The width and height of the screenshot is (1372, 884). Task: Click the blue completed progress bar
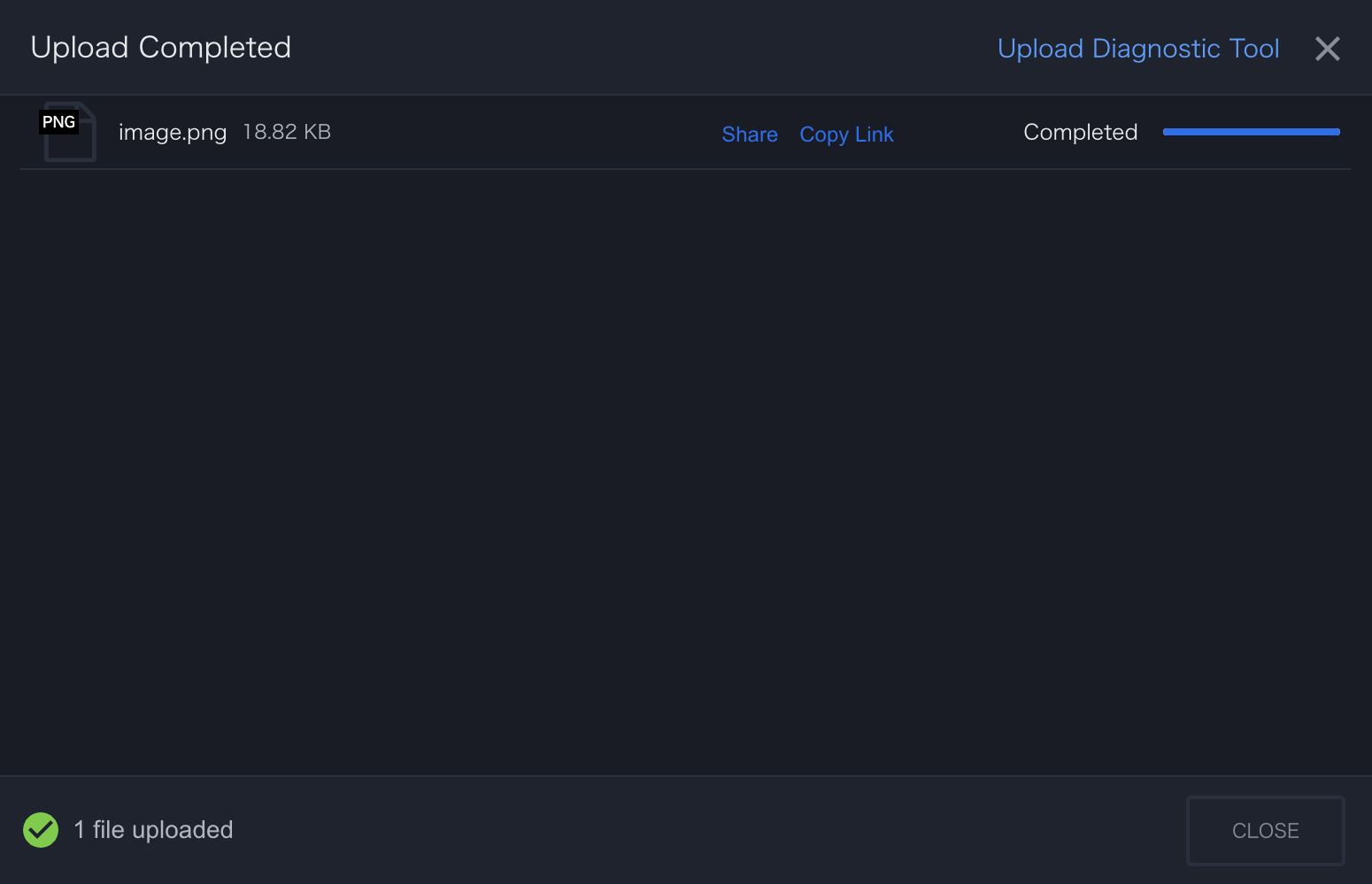[1251, 131]
